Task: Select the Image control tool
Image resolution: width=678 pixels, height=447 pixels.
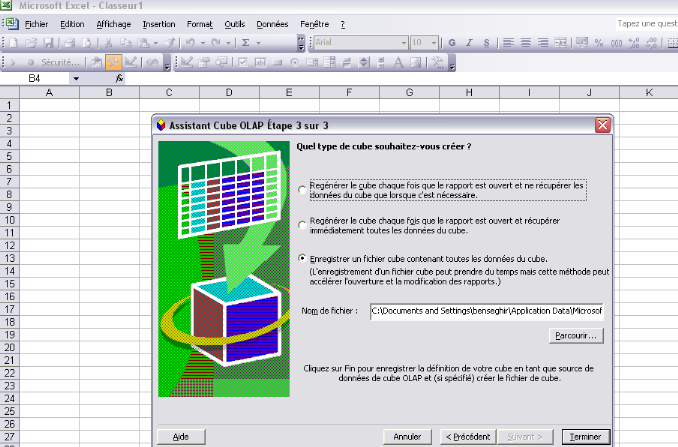Action: [416, 63]
